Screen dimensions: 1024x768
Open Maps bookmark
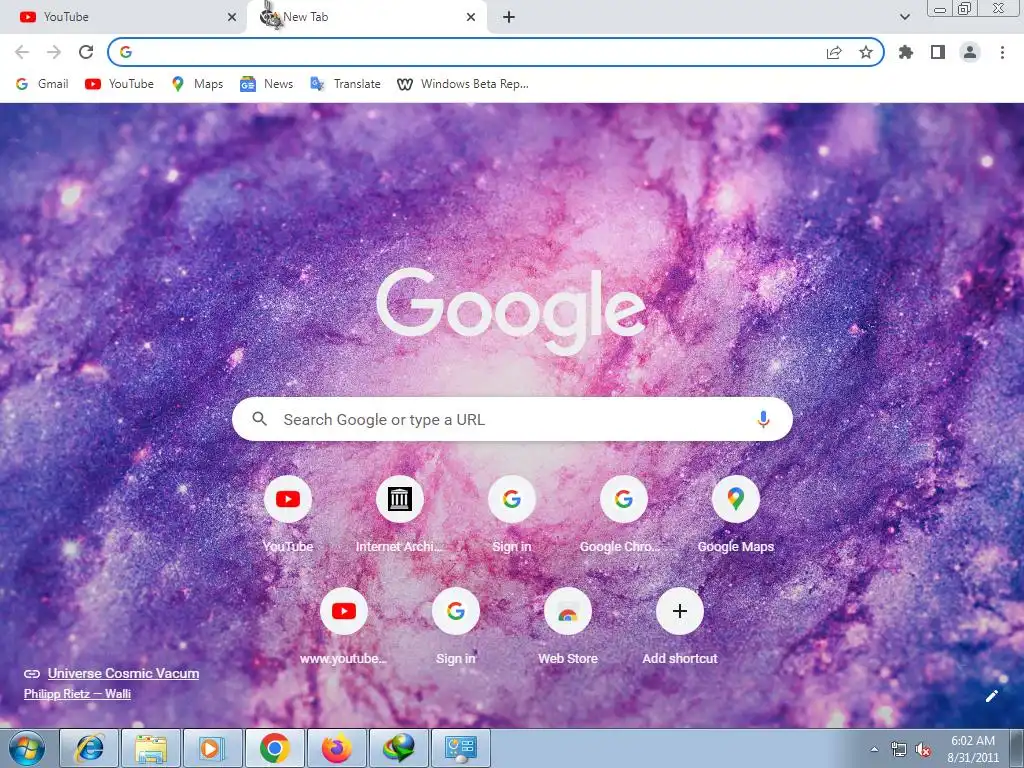pos(197,84)
